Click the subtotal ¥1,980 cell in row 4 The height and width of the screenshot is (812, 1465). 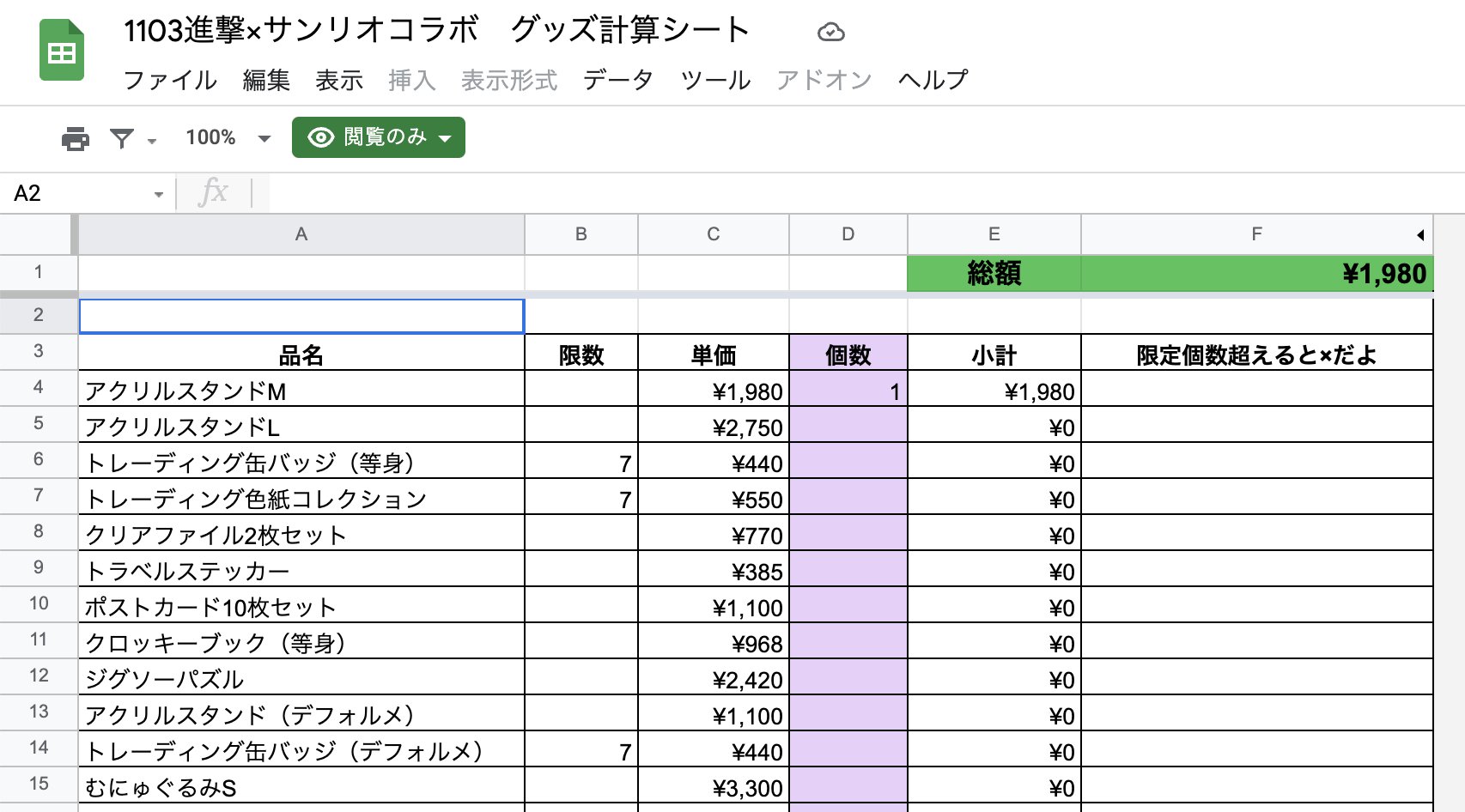(x=994, y=389)
